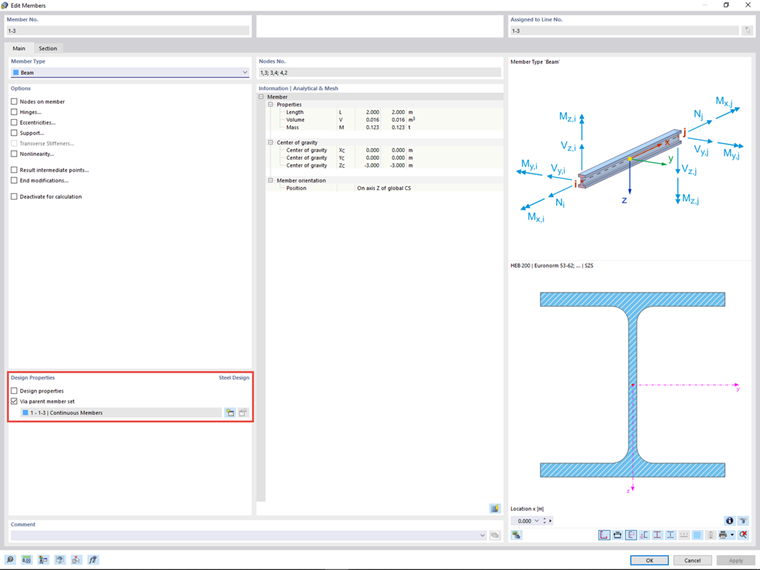Screen dimensions: 760x570
Task: Check the Design properties checkbox
Action: pyautogui.click(x=14, y=391)
